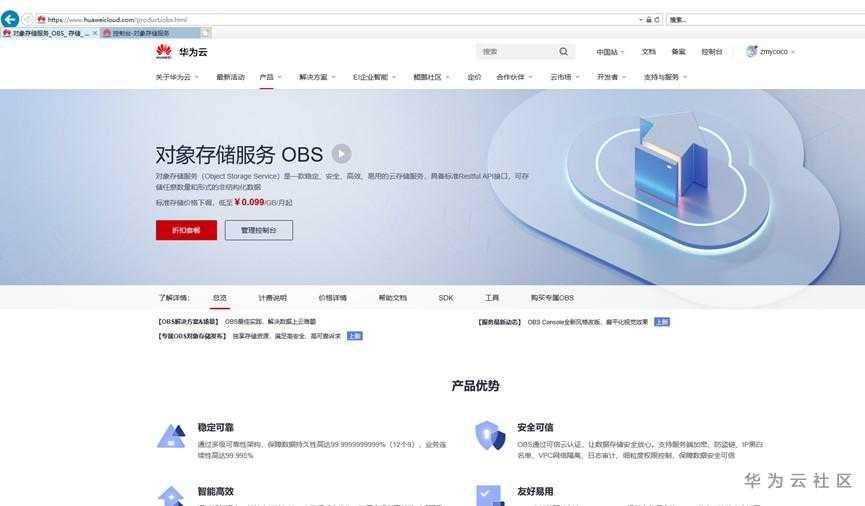Click the 华为云 brand name
The image size is (865, 506).
pos(193,52)
